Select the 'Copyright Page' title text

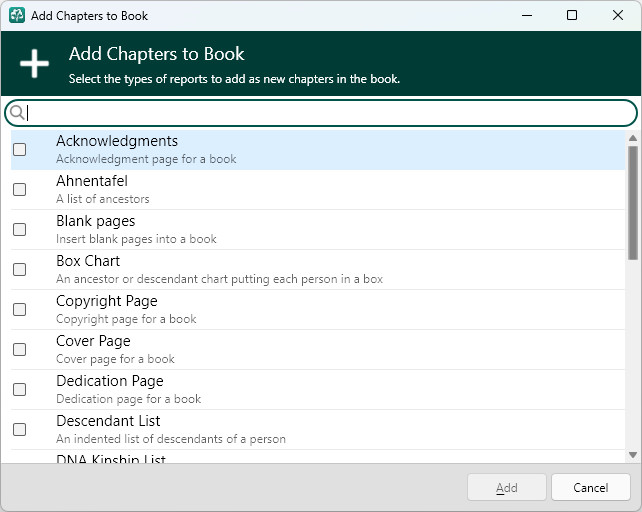107,301
